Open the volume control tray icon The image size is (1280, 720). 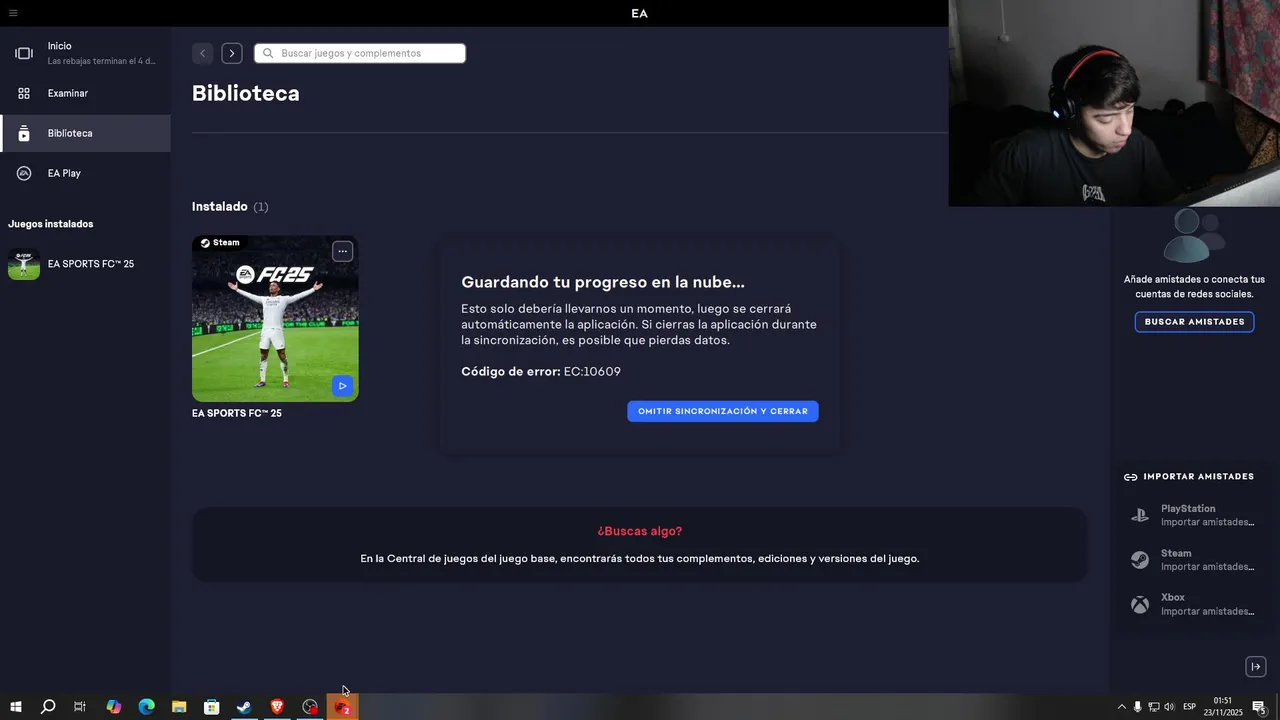[x=1169, y=707]
